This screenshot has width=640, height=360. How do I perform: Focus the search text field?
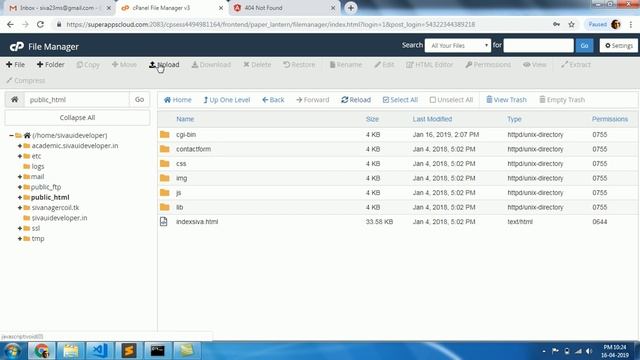point(538,45)
